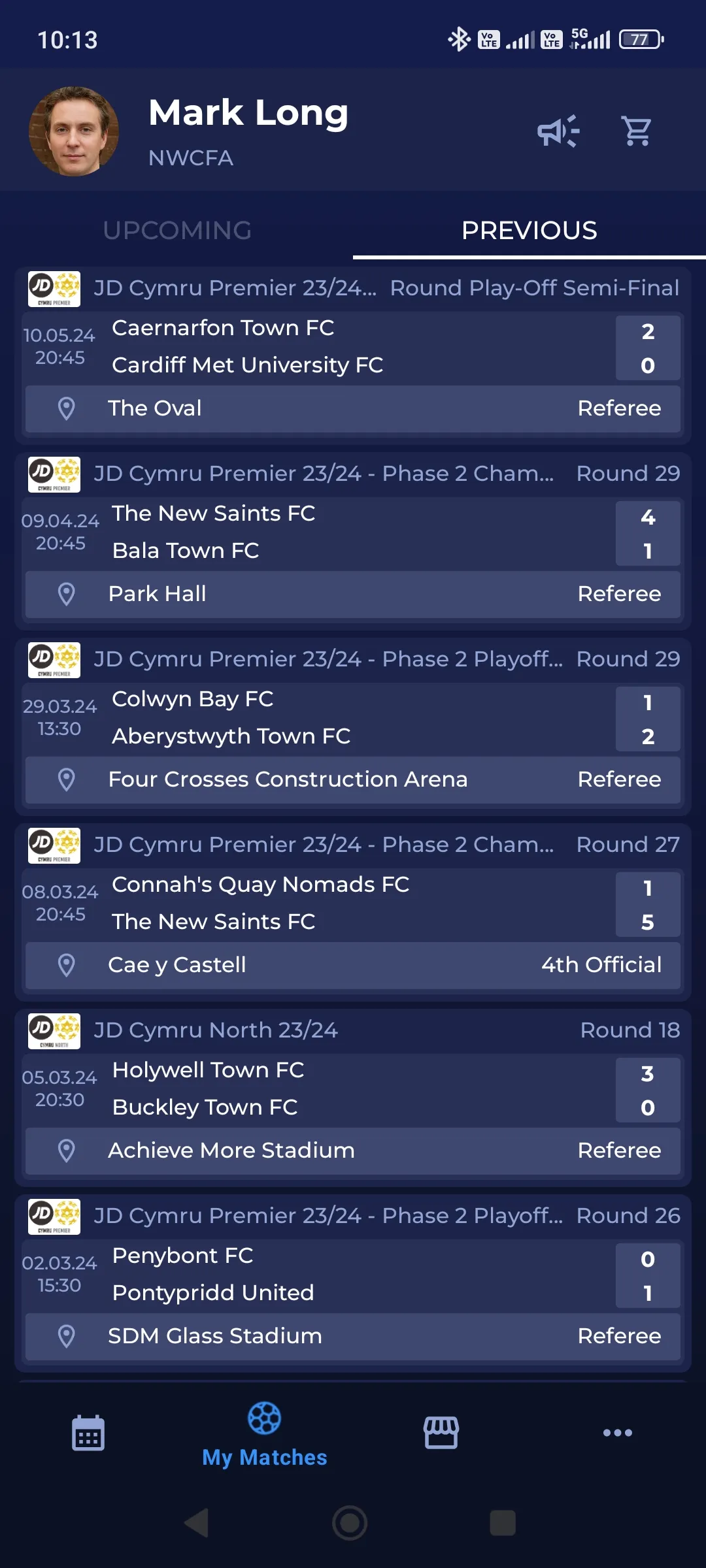Select the PREVIOUS tab
Screen dimensions: 706x1568
[x=529, y=230]
